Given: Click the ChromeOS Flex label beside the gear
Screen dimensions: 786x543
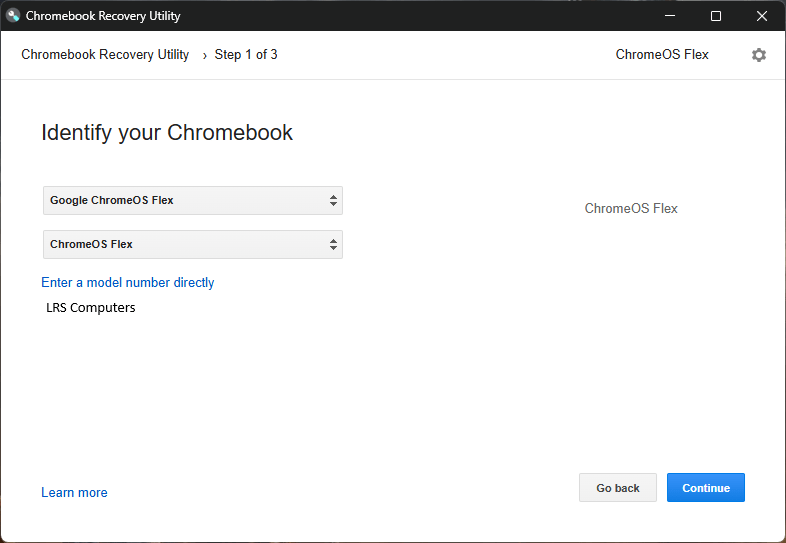Looking at the screenshot, I should click(662, 55).
